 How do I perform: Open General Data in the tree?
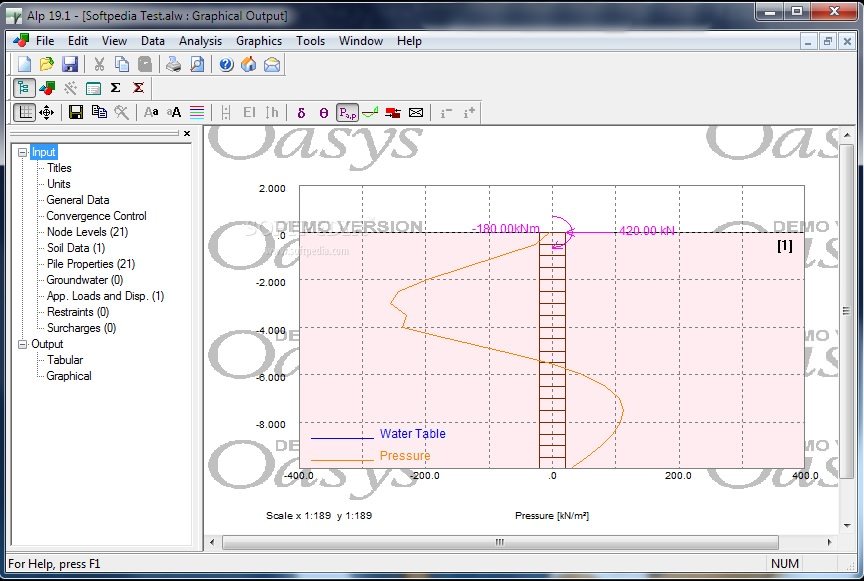click(78, 200)
